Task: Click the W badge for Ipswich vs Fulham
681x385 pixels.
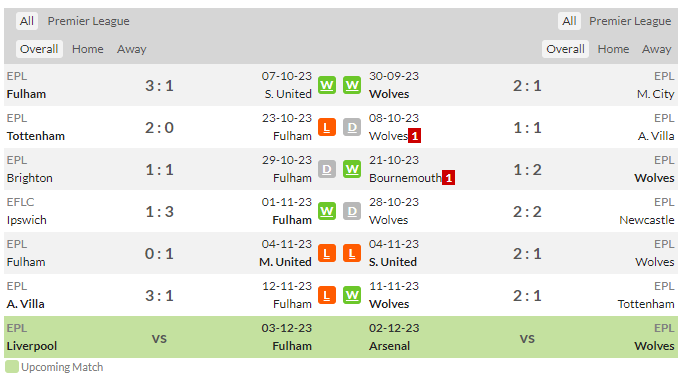Action: pyautogui.click(x=327, y=212)
